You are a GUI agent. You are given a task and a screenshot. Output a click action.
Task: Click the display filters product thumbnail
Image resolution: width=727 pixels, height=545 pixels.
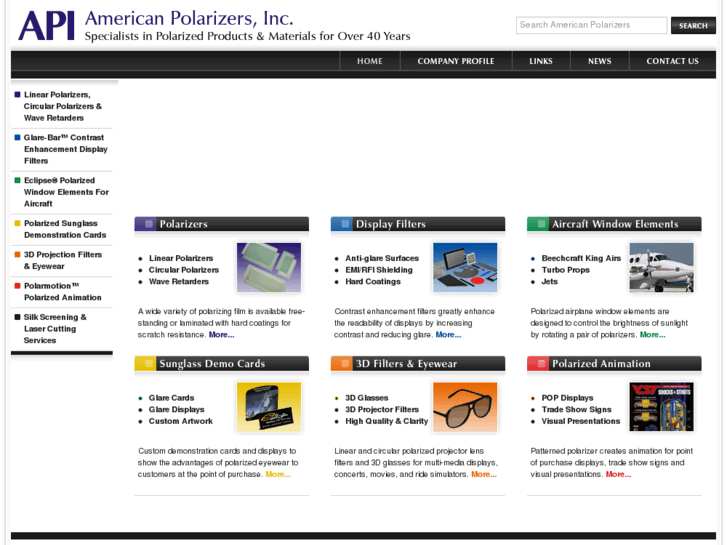465,267
